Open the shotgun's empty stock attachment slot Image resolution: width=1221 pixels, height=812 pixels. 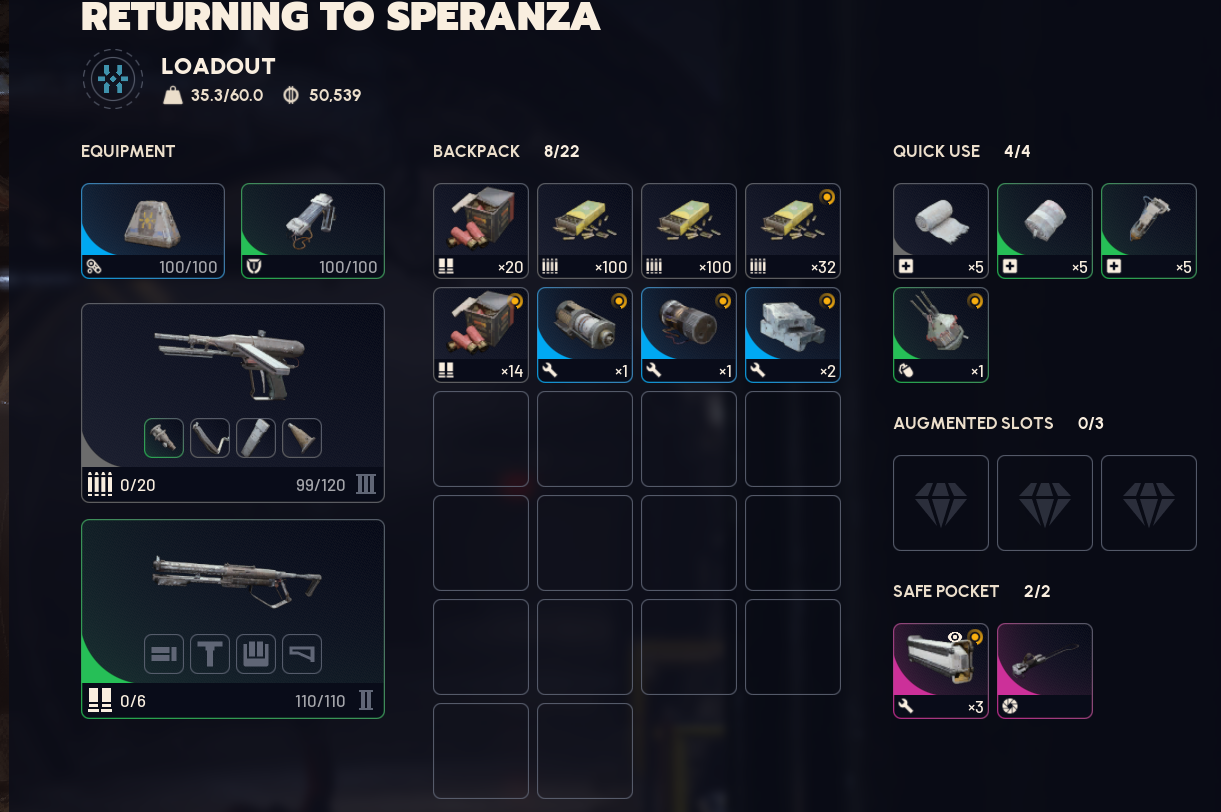click(302, 654)
